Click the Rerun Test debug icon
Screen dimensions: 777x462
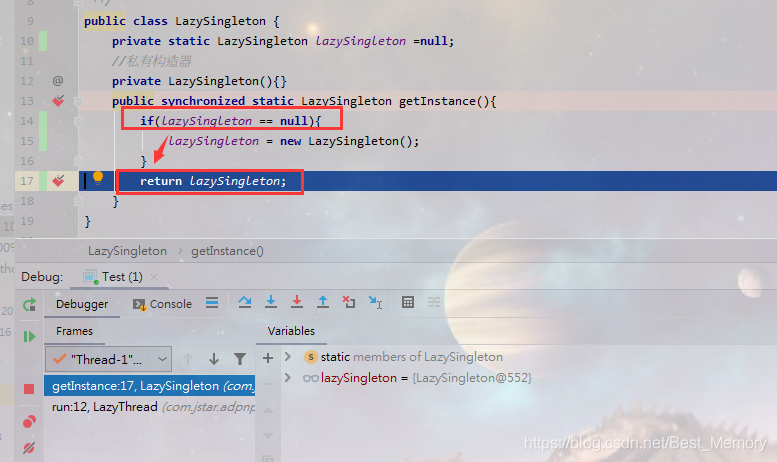click(x=30, y=304)
